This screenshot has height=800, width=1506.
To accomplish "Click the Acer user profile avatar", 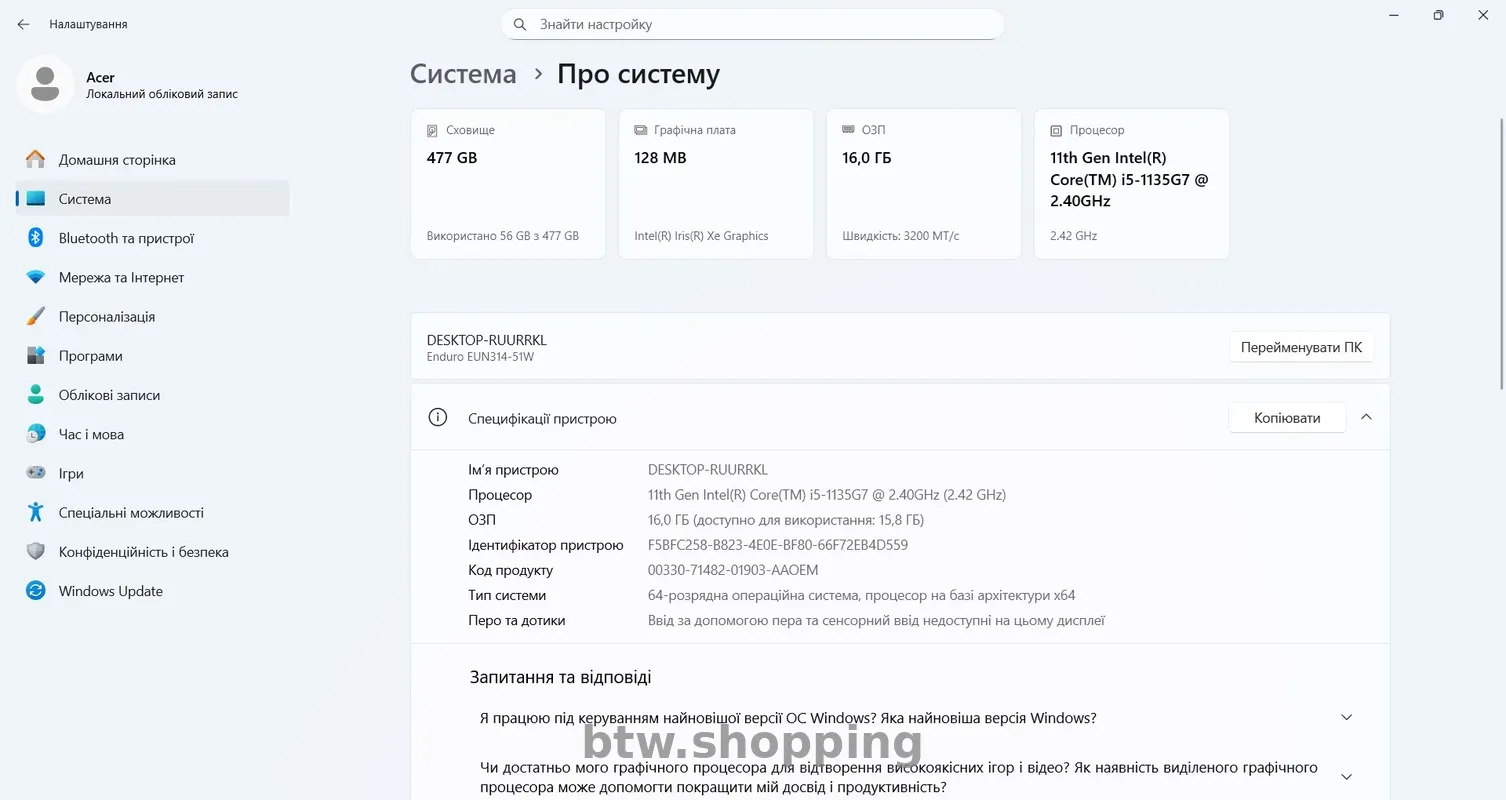I will 45,84.
